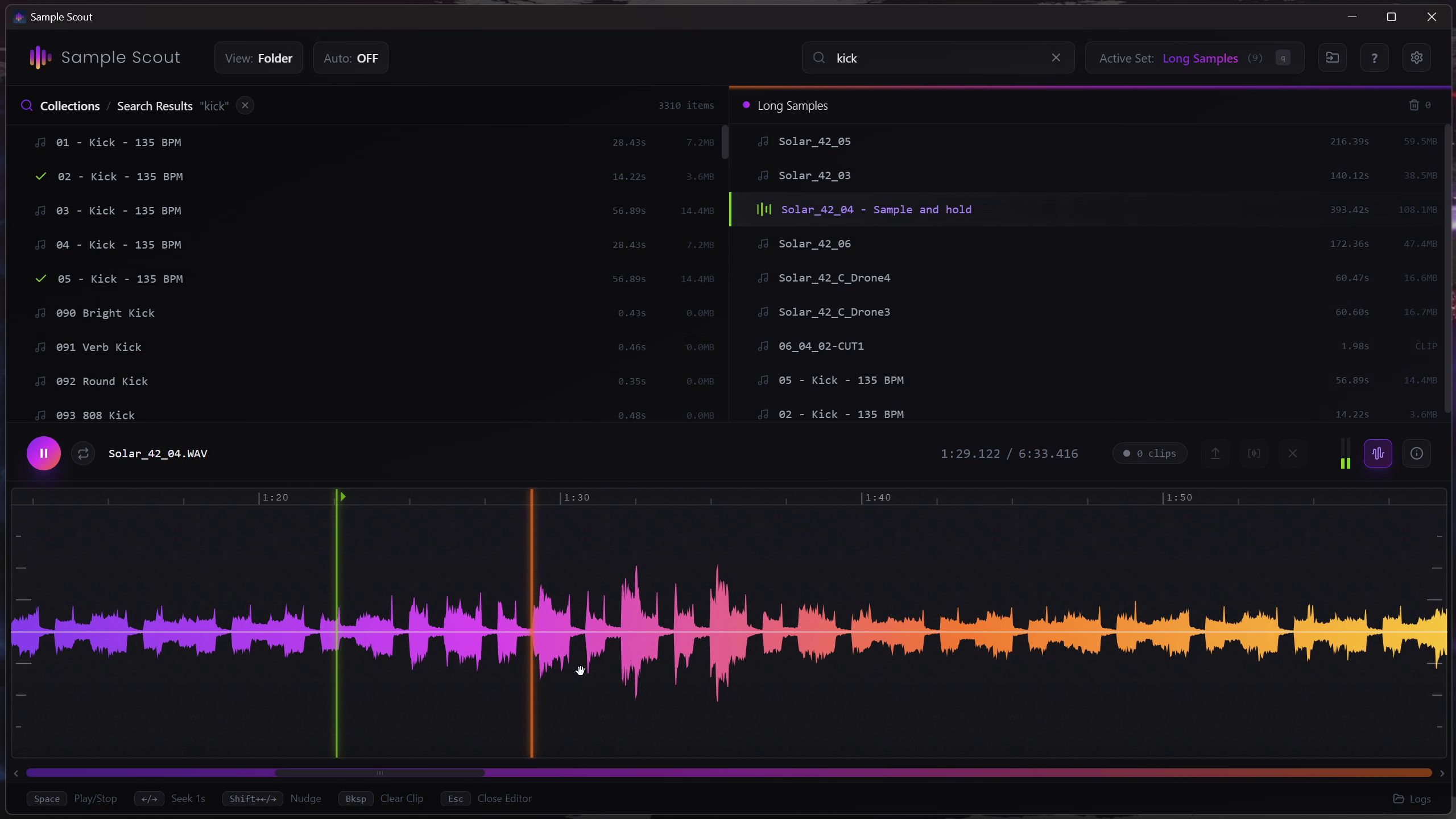Clear the kick search field

coord(1056,58)
